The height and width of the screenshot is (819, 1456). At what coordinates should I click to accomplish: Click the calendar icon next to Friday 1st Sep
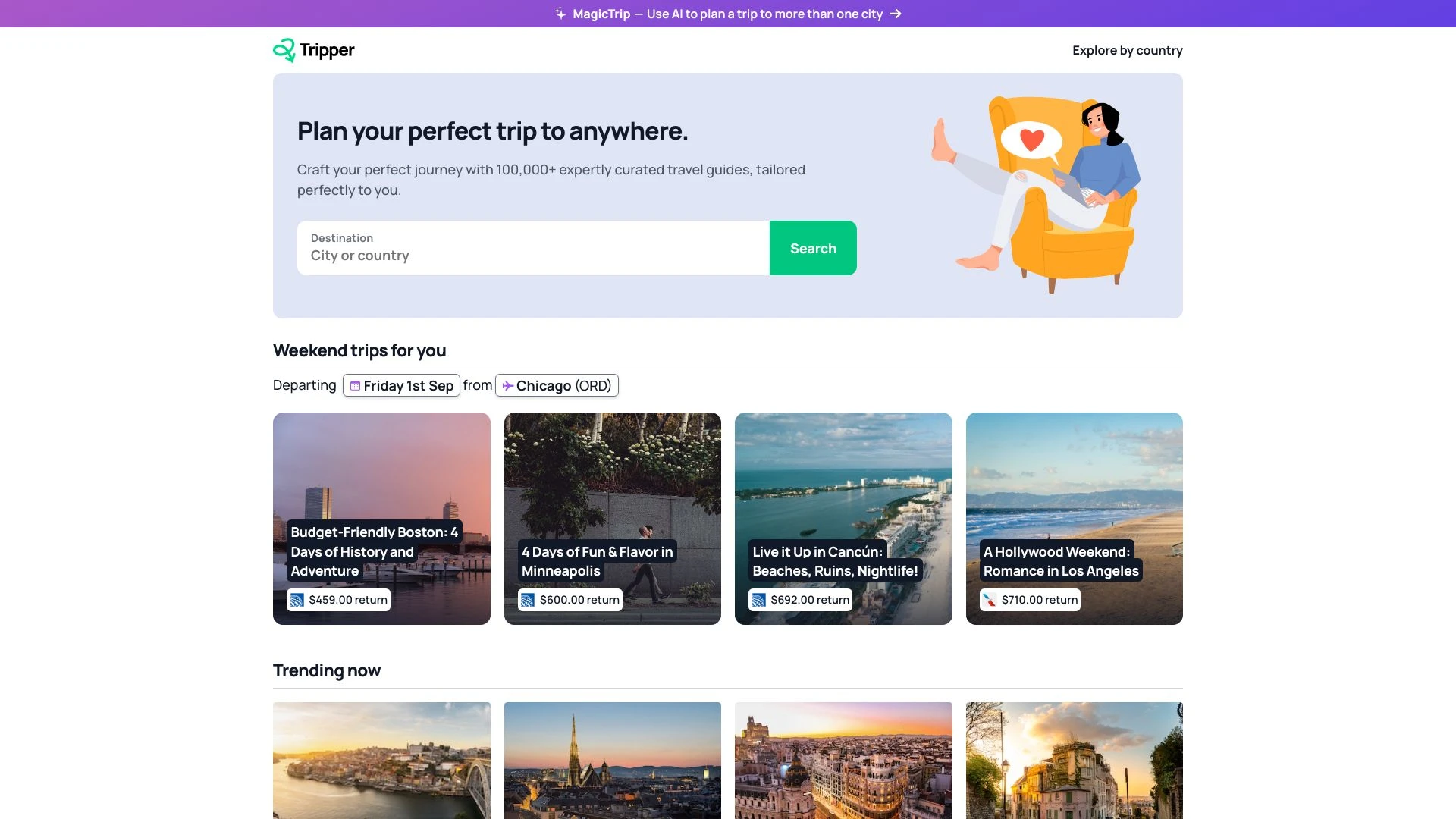click(x=355, y=385)
